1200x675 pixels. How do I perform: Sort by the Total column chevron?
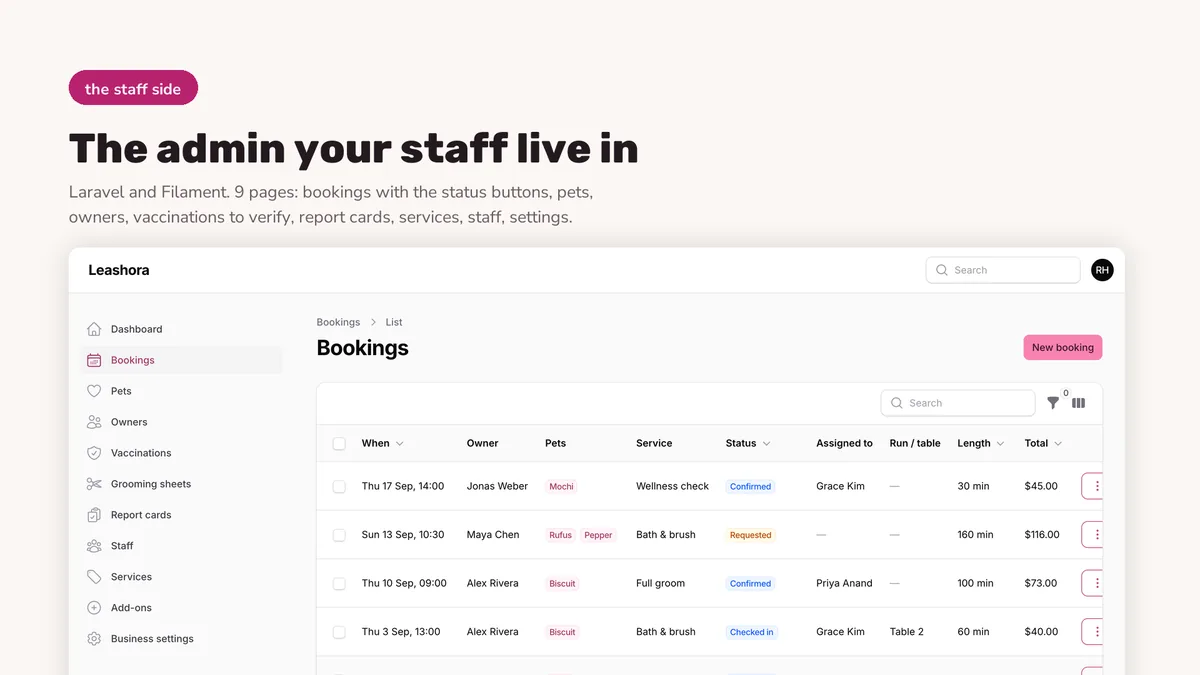[1058, 443]
